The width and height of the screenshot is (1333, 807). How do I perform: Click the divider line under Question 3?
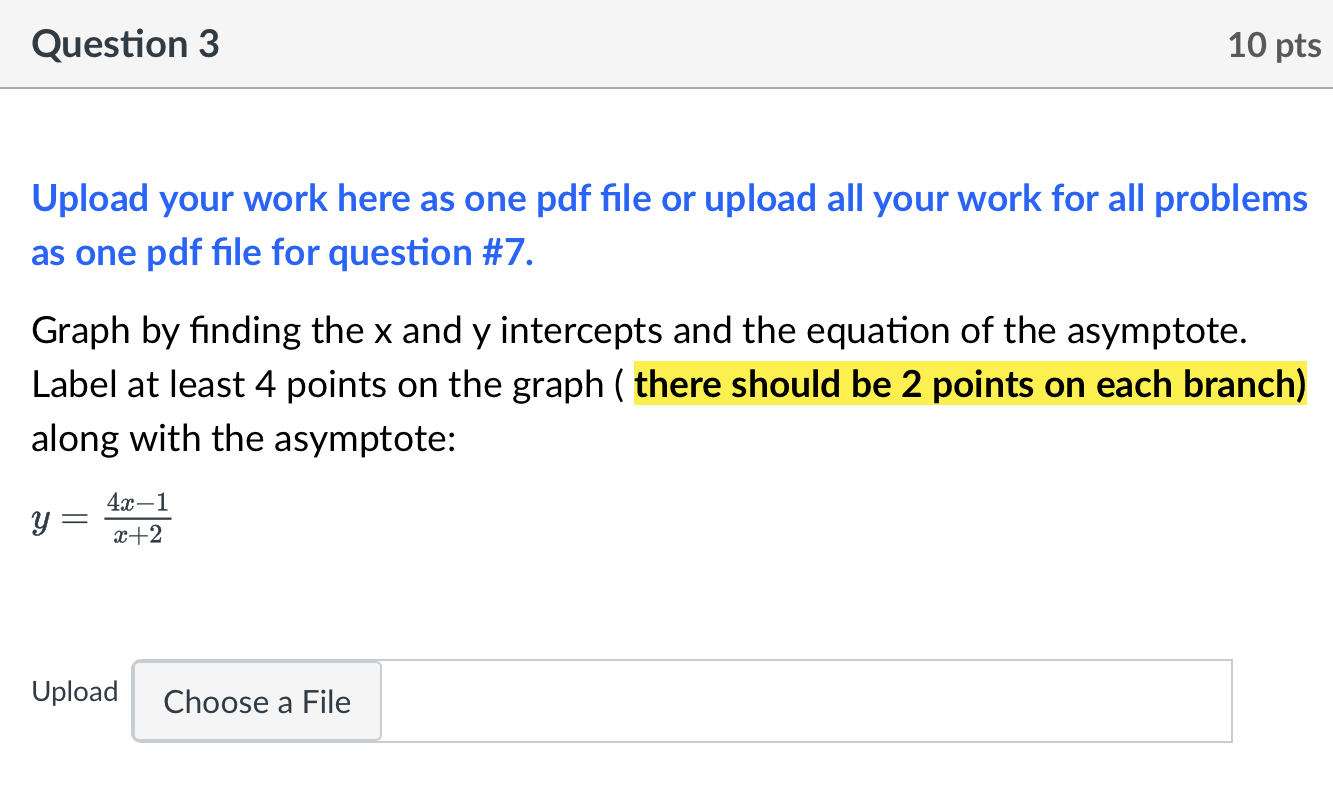tap(666, 89)
